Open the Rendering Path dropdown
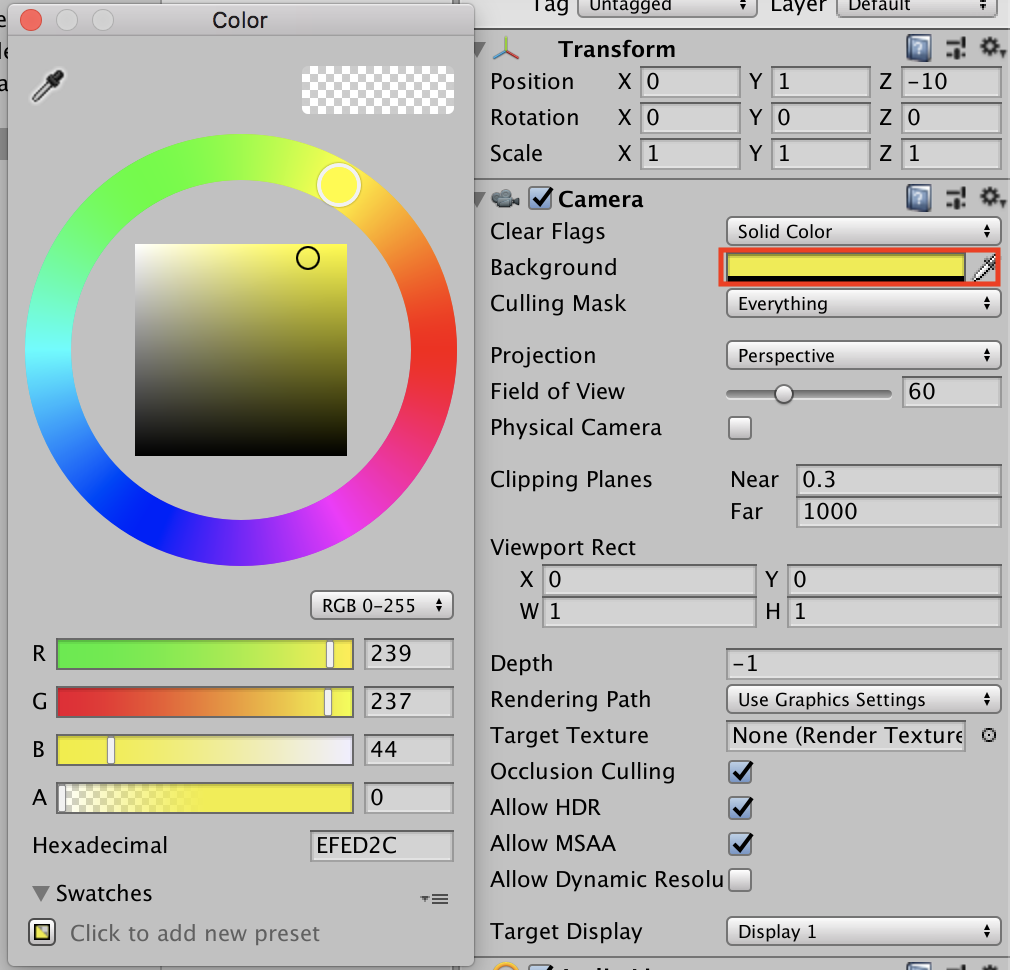1010x970 pixels. [x=862, y=700]
